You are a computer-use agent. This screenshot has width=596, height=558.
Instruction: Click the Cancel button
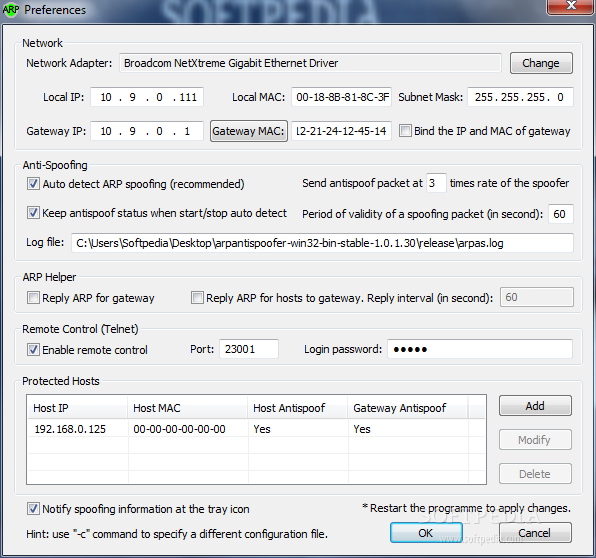[x=535, y=533]
